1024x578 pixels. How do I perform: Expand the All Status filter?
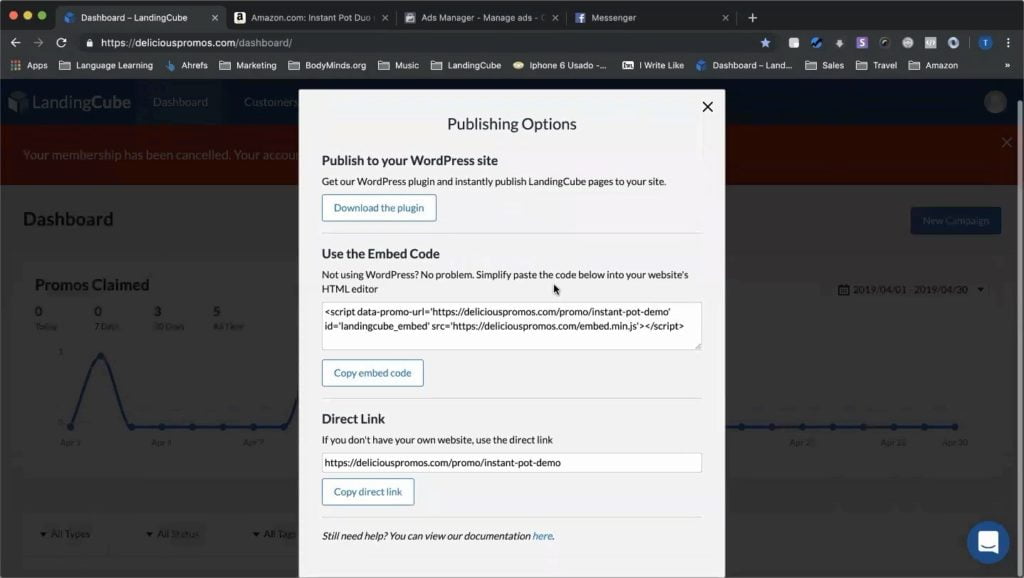click(172, 534)
